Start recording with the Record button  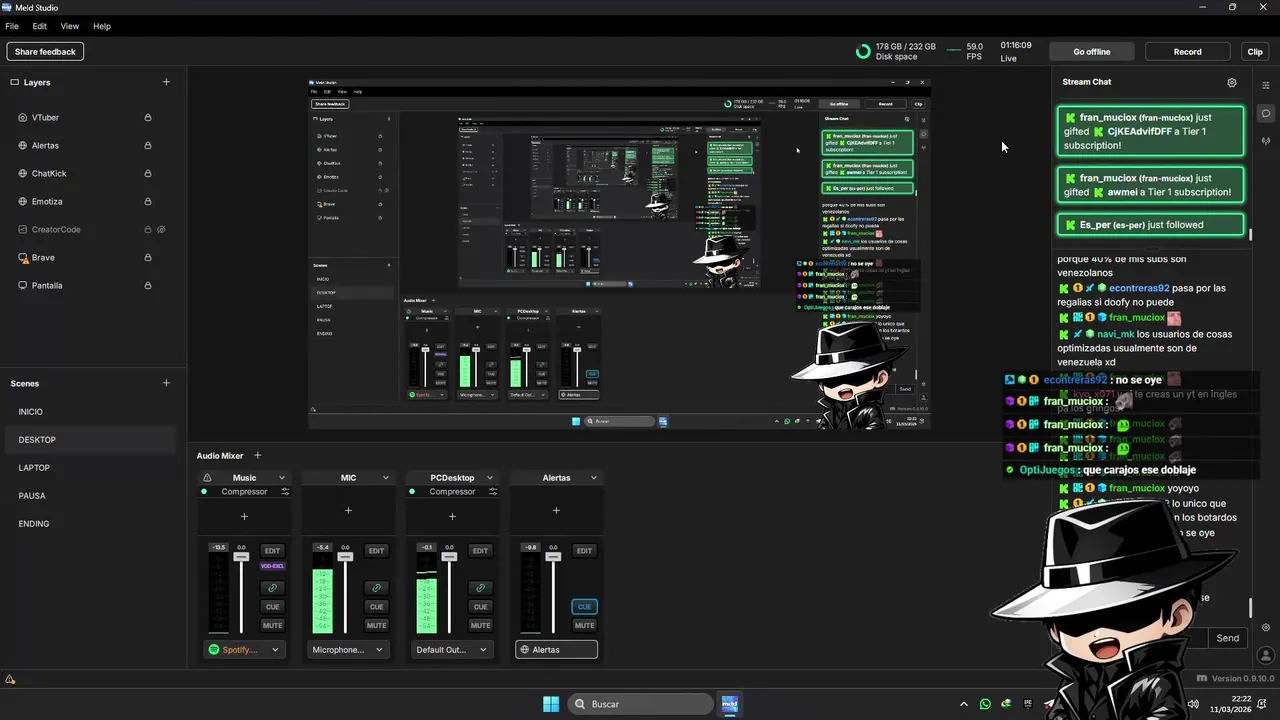pos(1187,52)
